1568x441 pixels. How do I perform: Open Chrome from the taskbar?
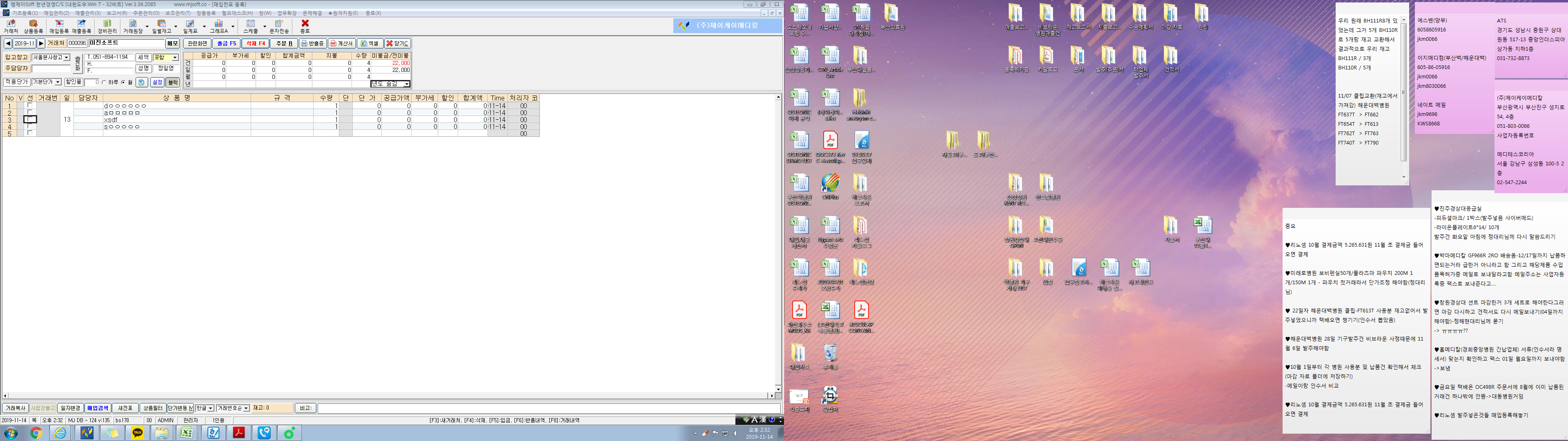coord(36,432)
